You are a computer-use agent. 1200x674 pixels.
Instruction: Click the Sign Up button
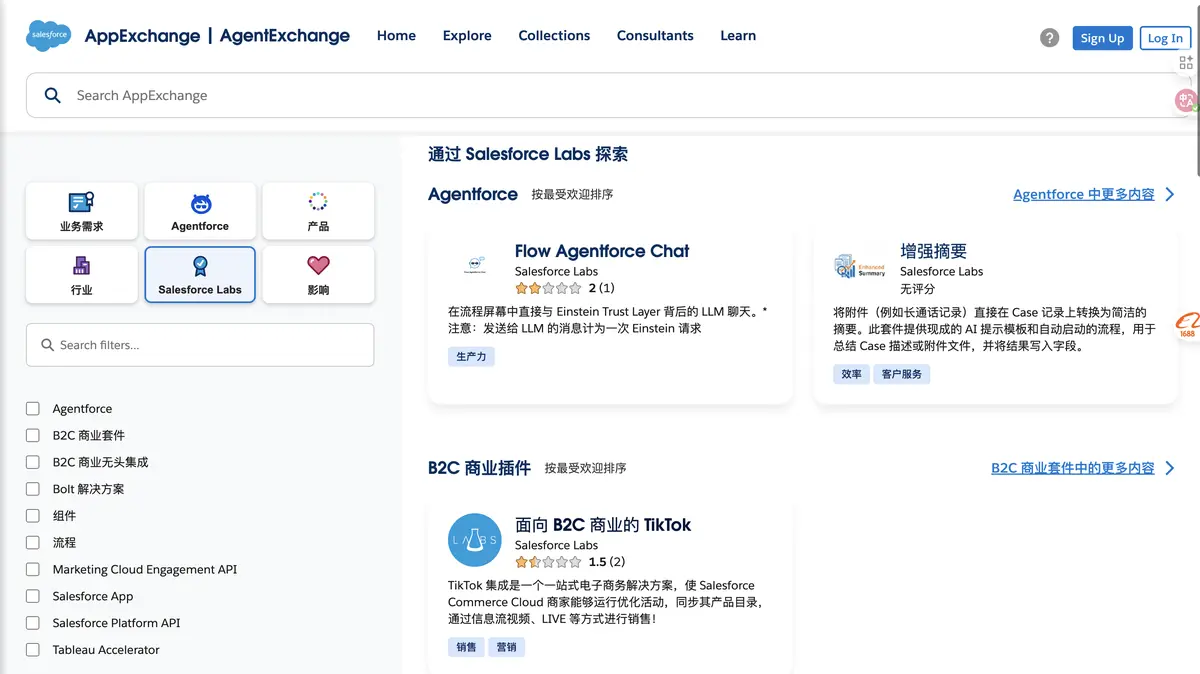tap(1102, 38)
